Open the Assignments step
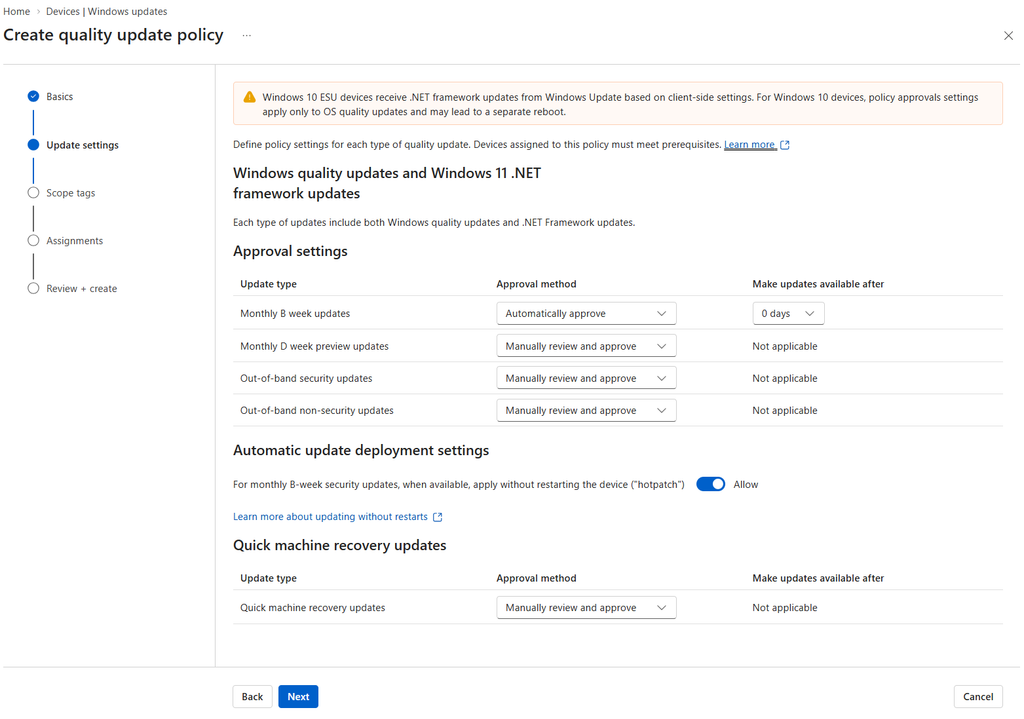Screen dimensions: 1024x719 pyautogui.click(x=74, y=240)
